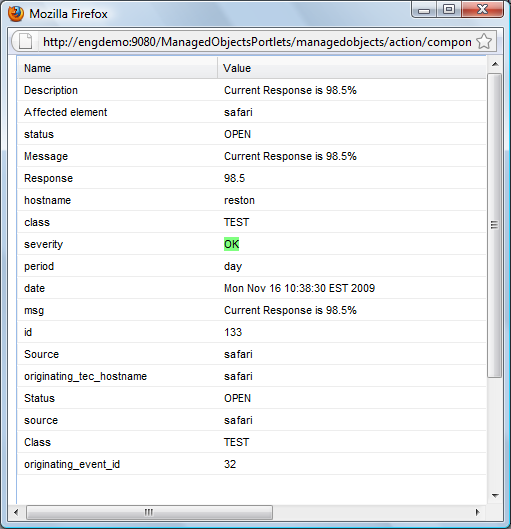This screenshot has width=511, height=529.
Task: Maximize the Firefox window
Action: click(449, 9)
